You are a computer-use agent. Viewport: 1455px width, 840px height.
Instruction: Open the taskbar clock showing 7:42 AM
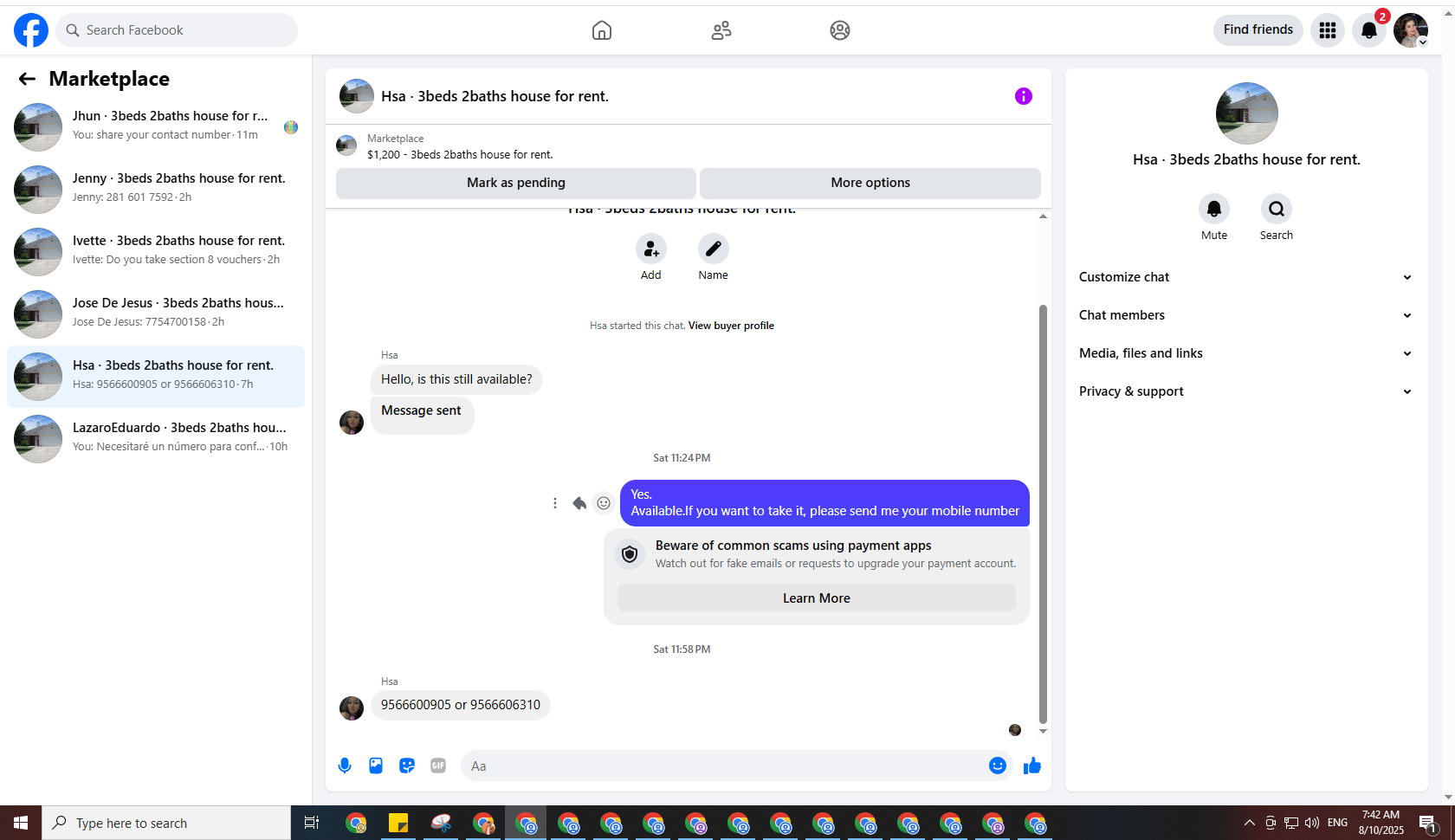[x=1381, y=823]
